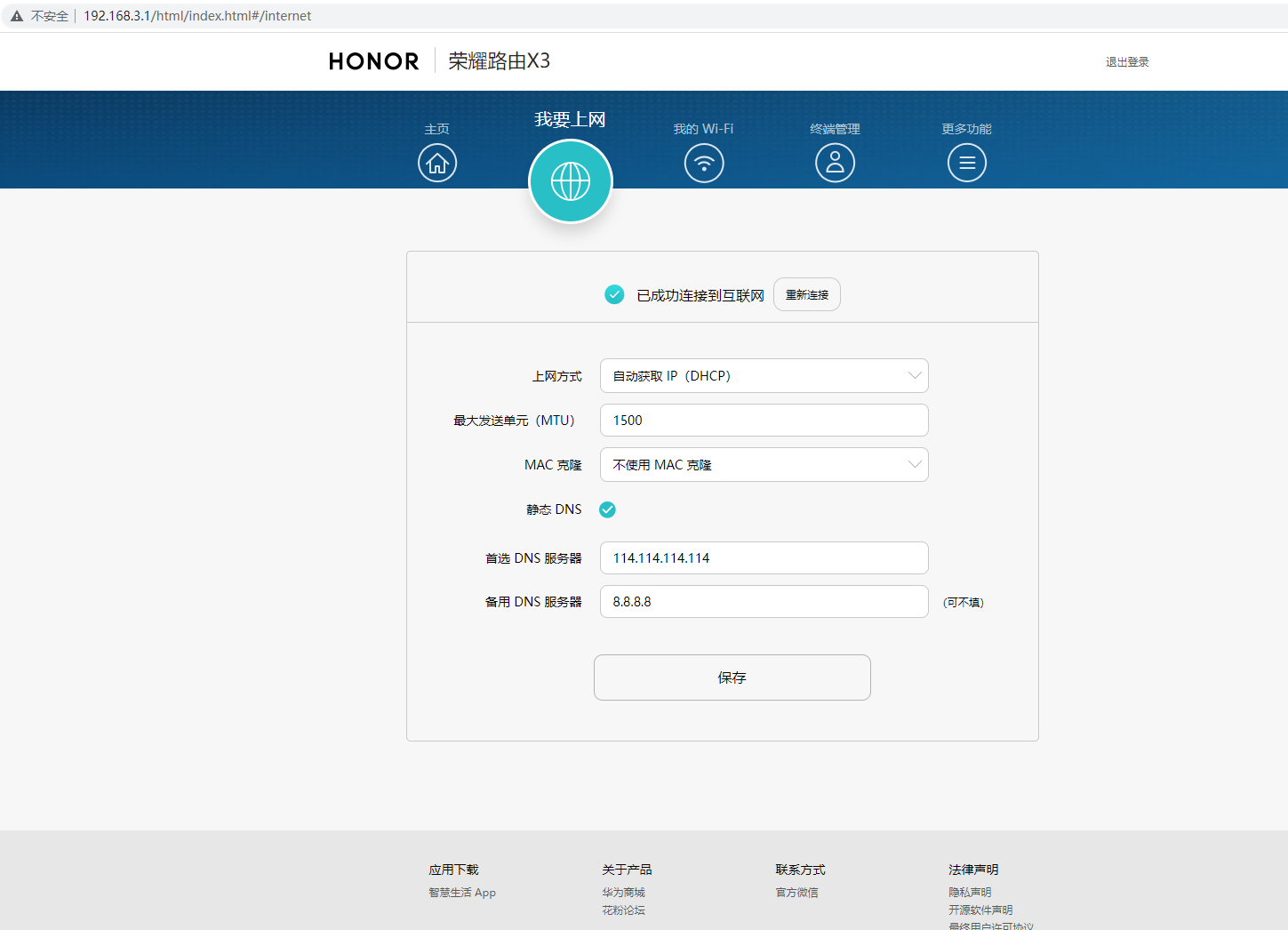Click the insecure warning icon in address bar
Viewport: 1288px width, 930px height.
(17, 16)
